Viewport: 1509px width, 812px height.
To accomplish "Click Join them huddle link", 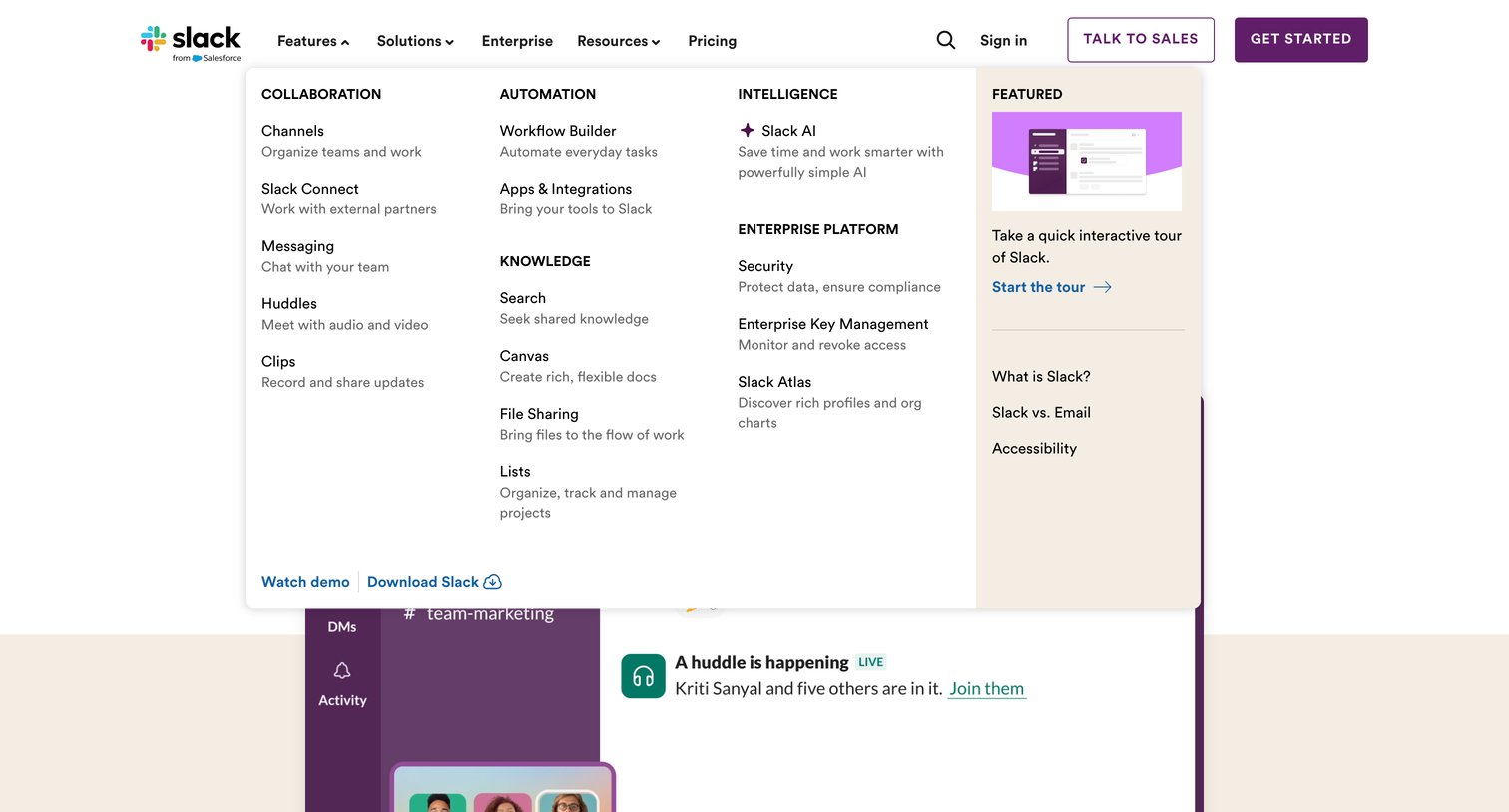I will pos(986,688).
